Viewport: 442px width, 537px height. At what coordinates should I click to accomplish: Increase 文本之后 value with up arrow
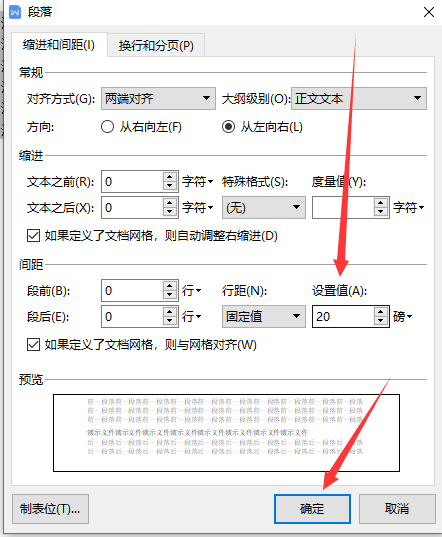point(170,203)
